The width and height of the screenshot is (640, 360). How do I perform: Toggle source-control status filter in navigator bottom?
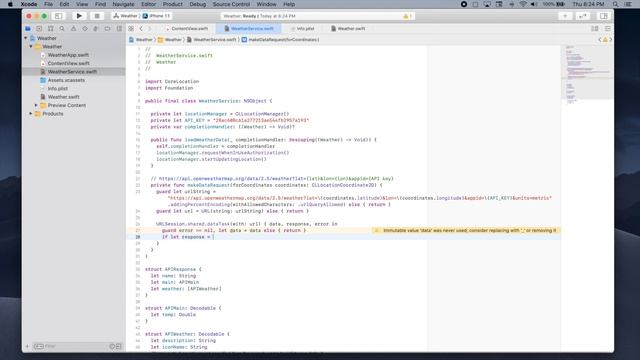pyautogui.click(x=118, y=346)
